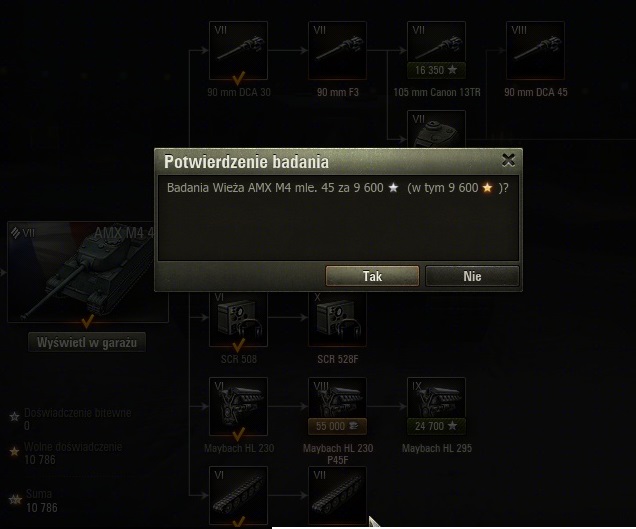Select the tier VII tracks module
Screen dimensions: 636x529
337,496
